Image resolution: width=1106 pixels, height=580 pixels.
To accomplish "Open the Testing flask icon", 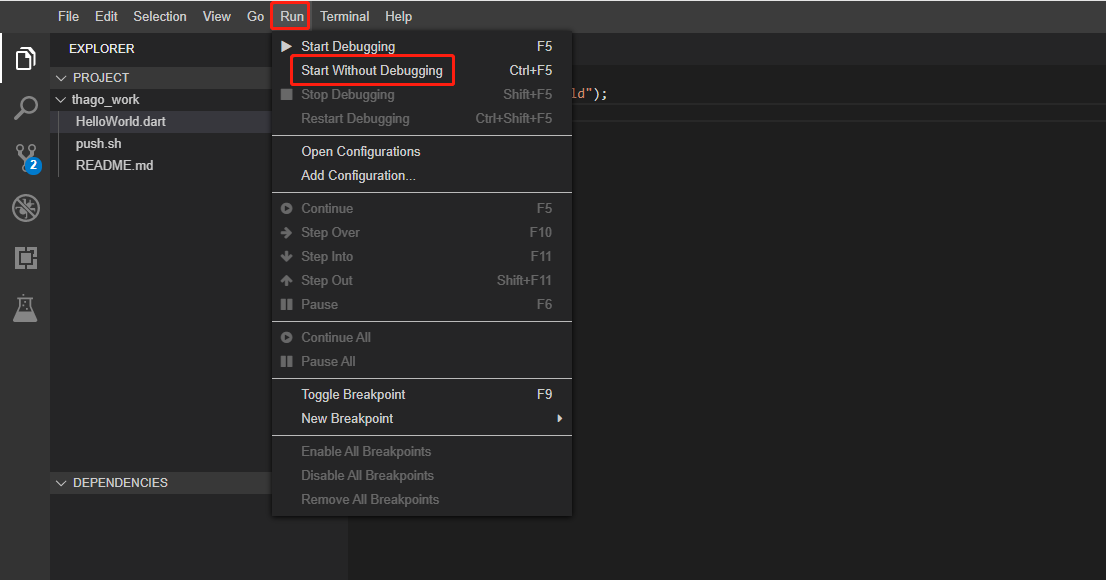I will [x=25, y=308].
